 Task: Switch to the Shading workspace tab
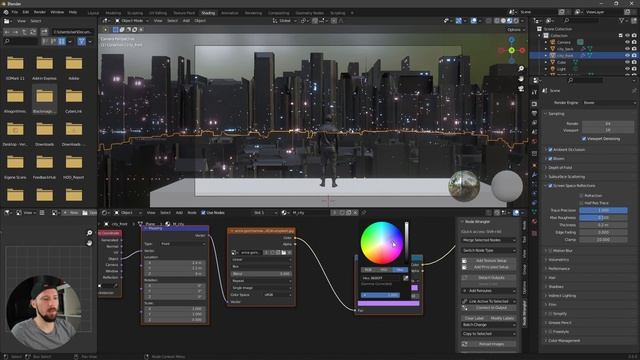[x=208, y=13]
